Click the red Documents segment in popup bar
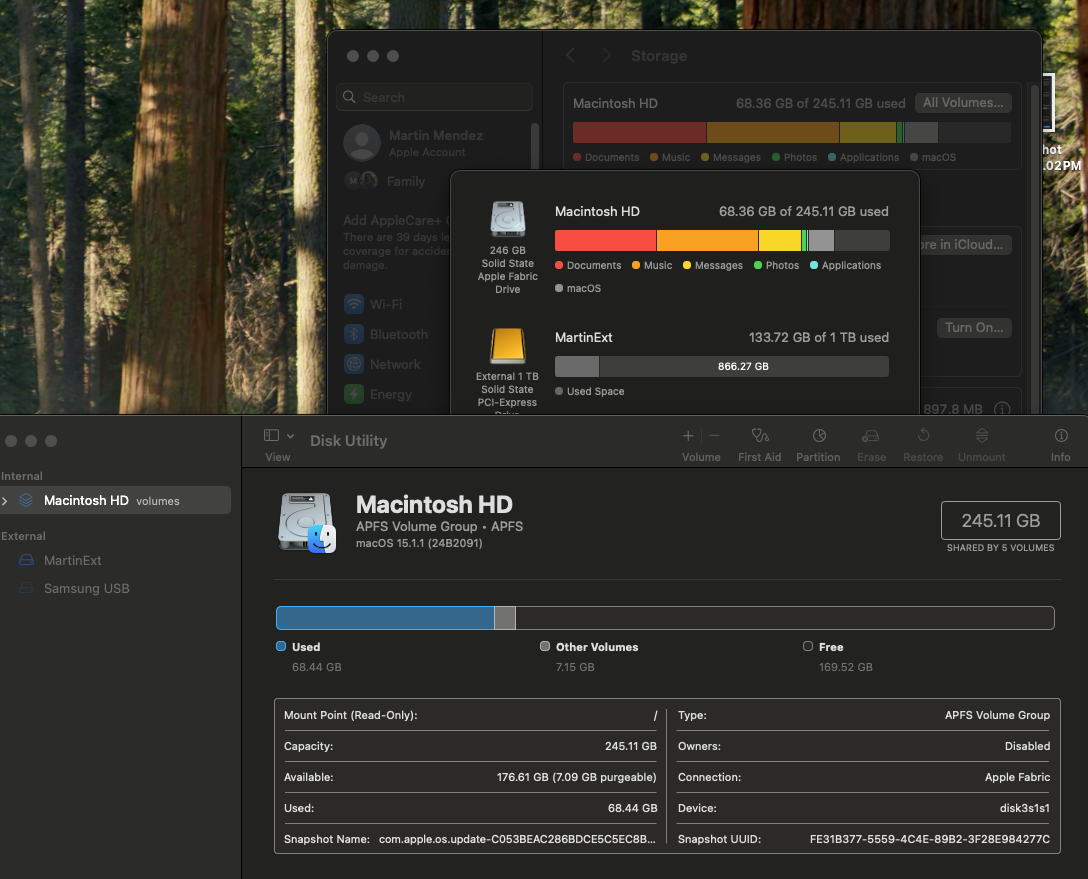 [x=605, y=240]
